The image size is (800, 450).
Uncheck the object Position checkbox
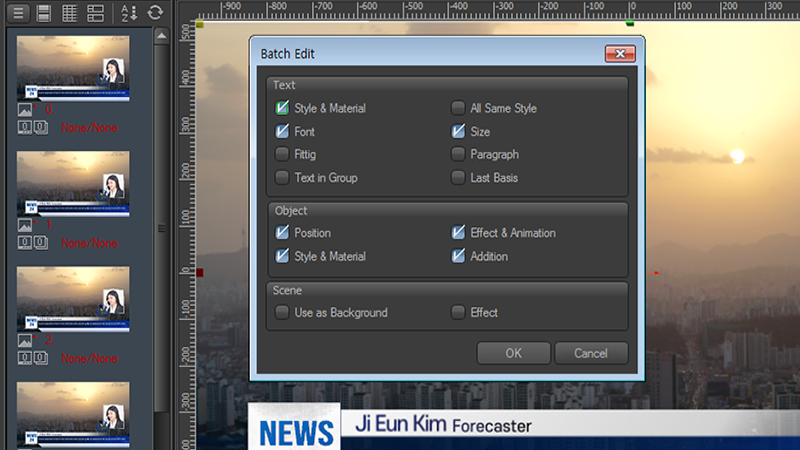(x=282, y=233)
